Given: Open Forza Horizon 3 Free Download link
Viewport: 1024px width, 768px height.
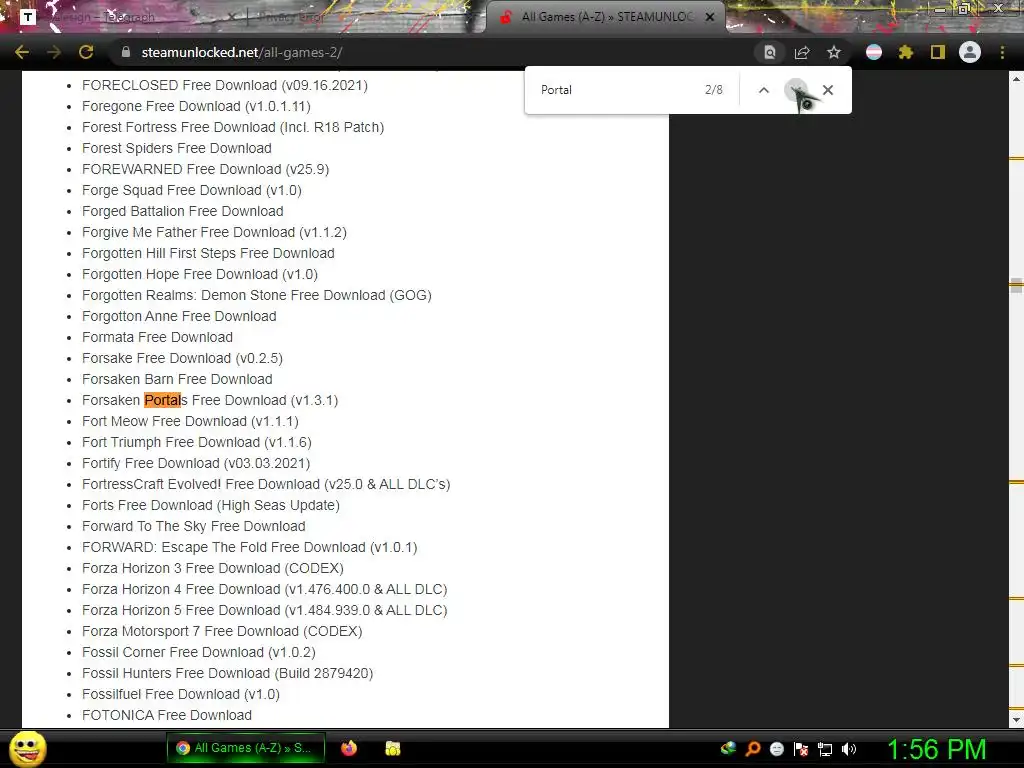Looking at the screenshot, I should 213,568.
